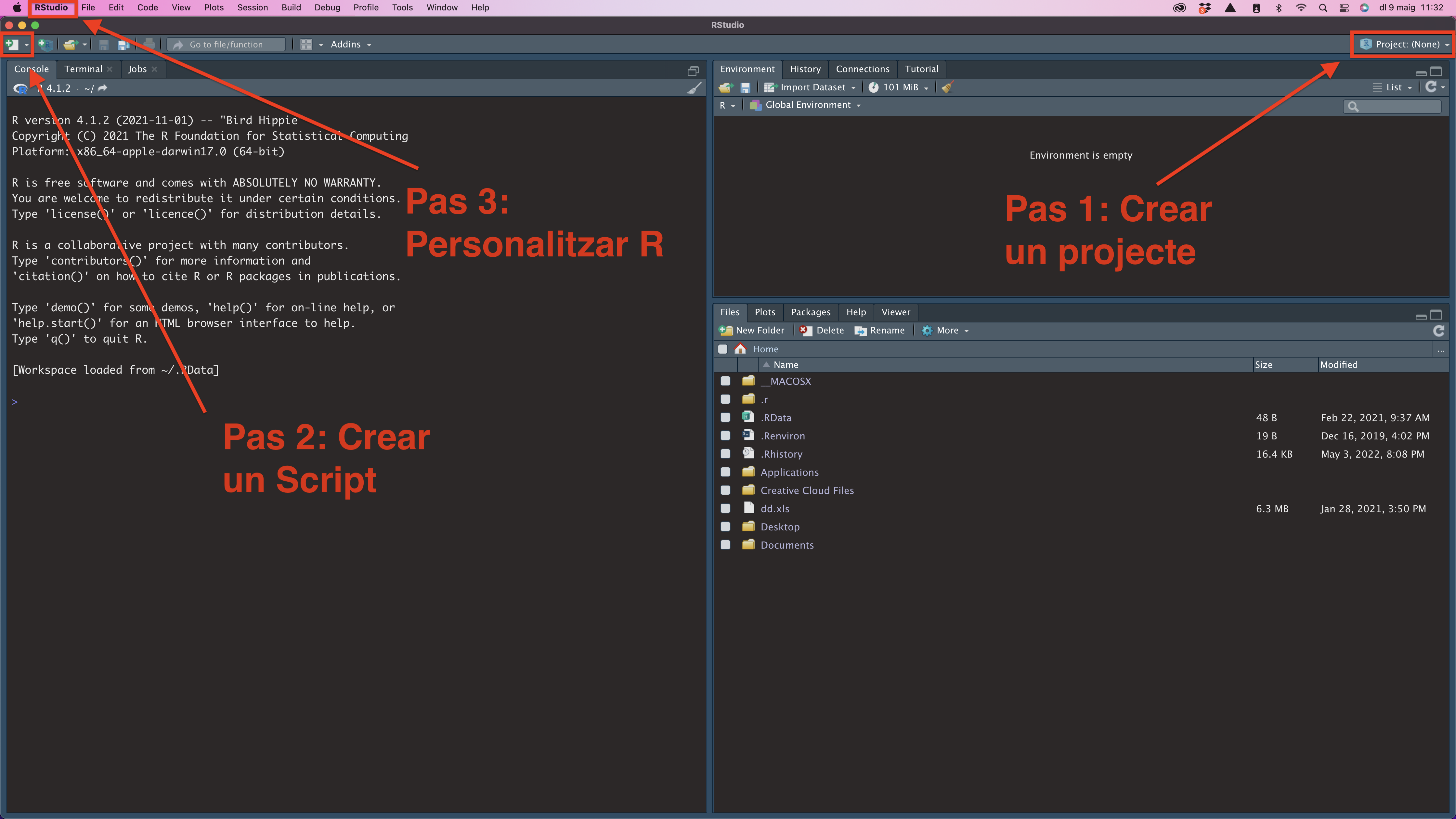Click the view current working directory arrow
The width and height of the screenshot is (1456, 819).
102,88
